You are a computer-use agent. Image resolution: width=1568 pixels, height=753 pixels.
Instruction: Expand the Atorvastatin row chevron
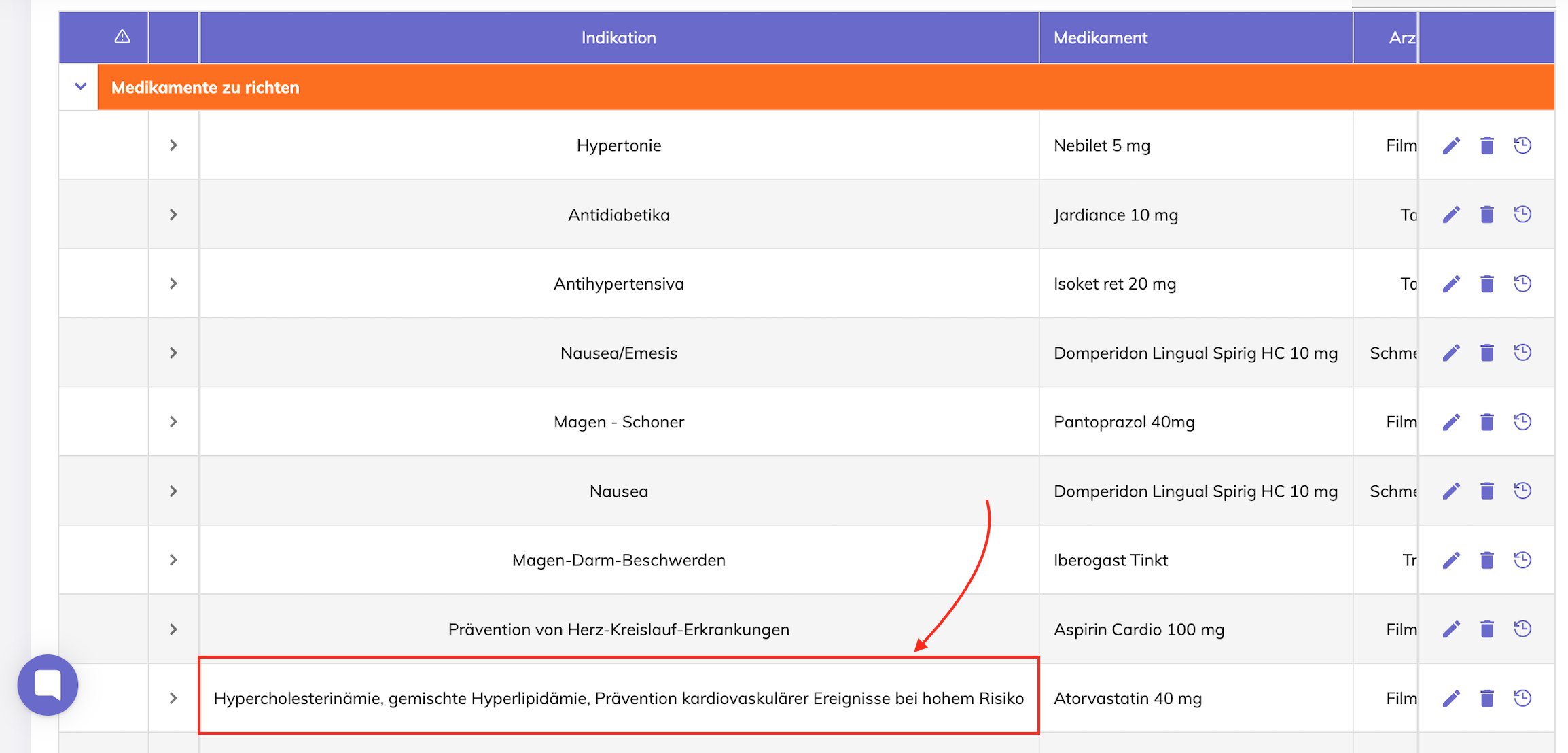pos(173,698)
